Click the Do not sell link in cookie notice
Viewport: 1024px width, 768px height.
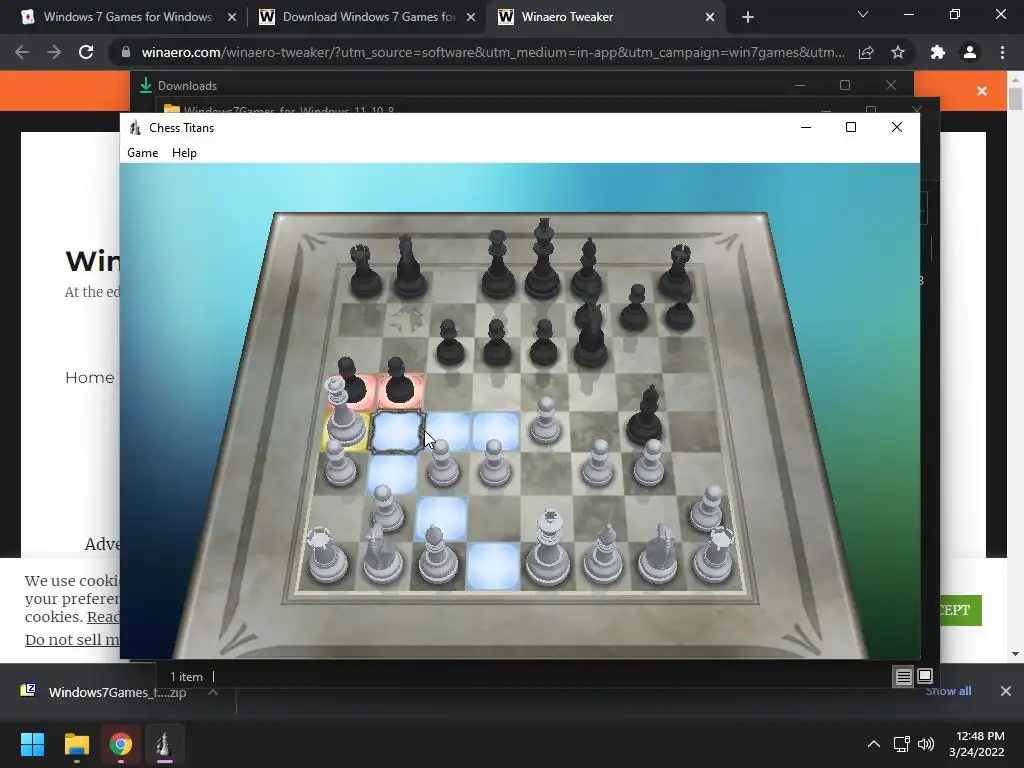point(72,640)
